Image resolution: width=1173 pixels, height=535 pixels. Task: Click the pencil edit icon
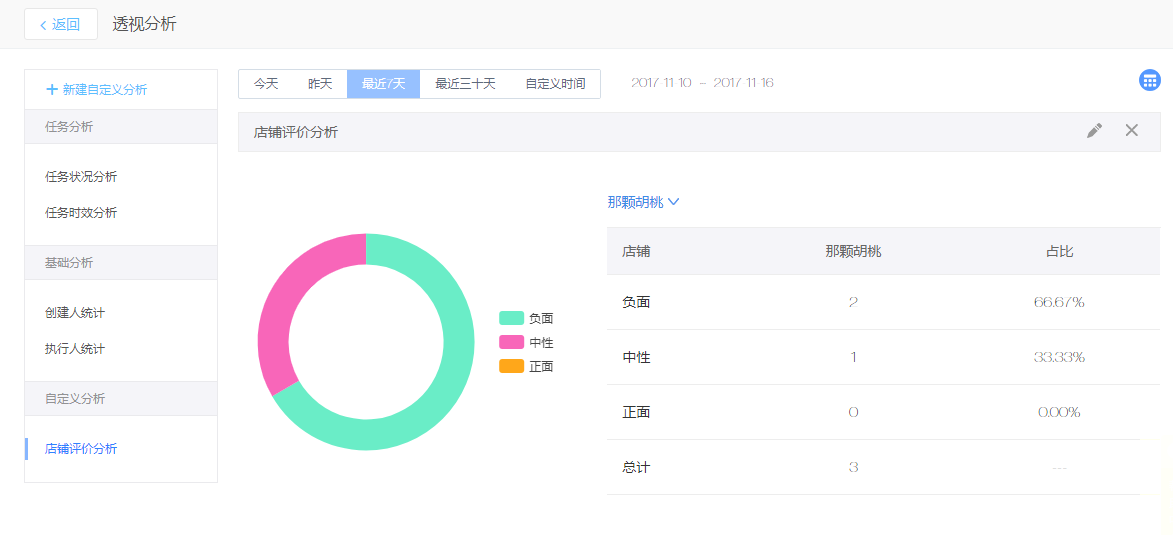point(1094,131)
